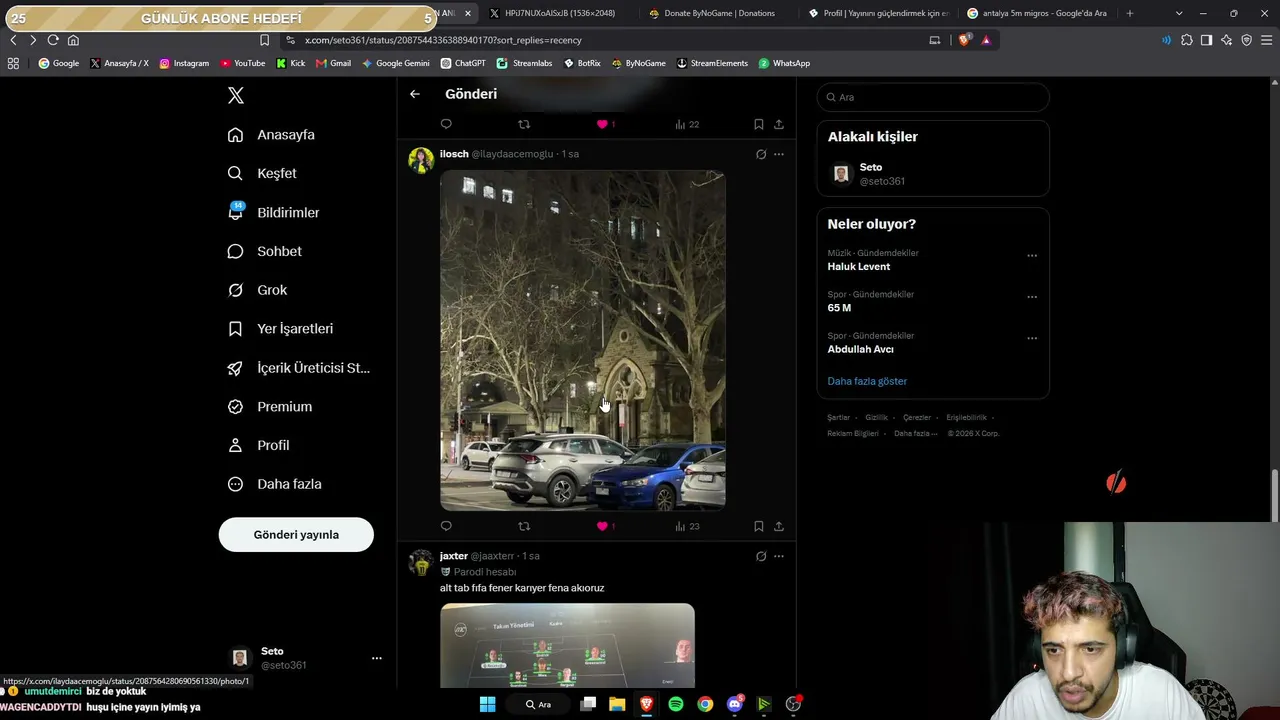Open more options on jaxter's post
This screenshot has width=1280, height=720.
779,556
